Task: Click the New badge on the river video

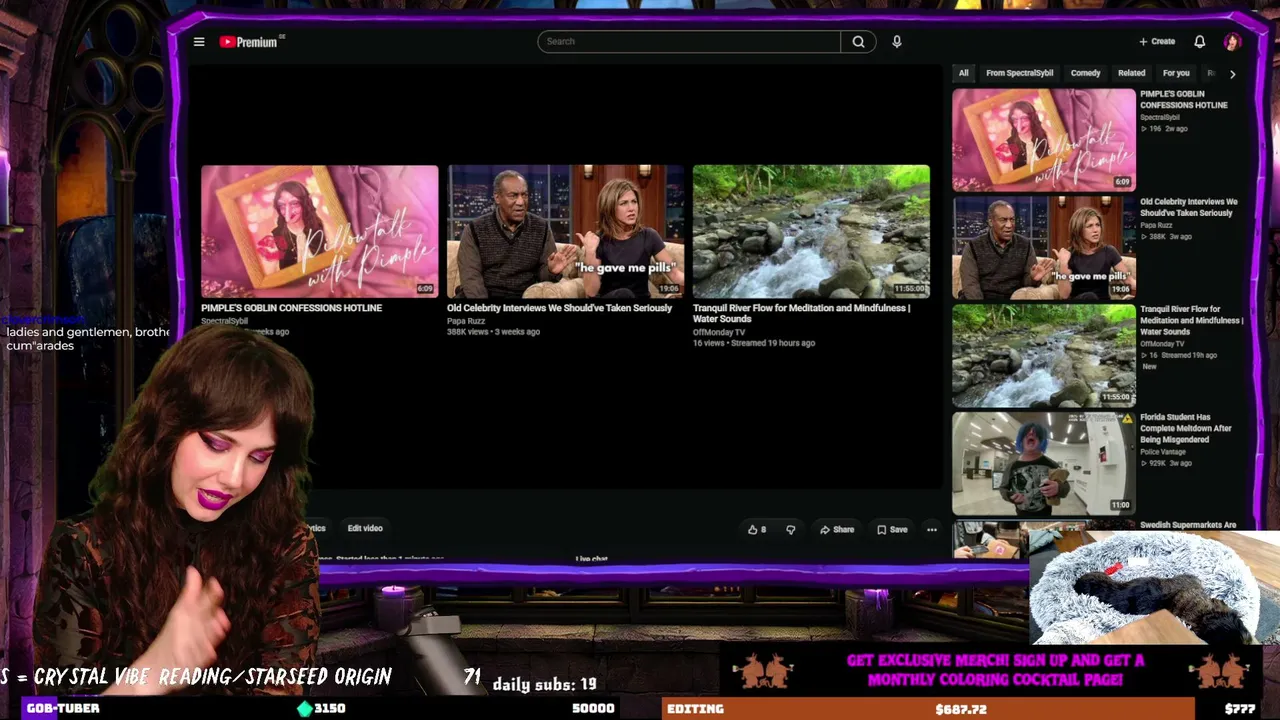Action: click(1149, 367)
